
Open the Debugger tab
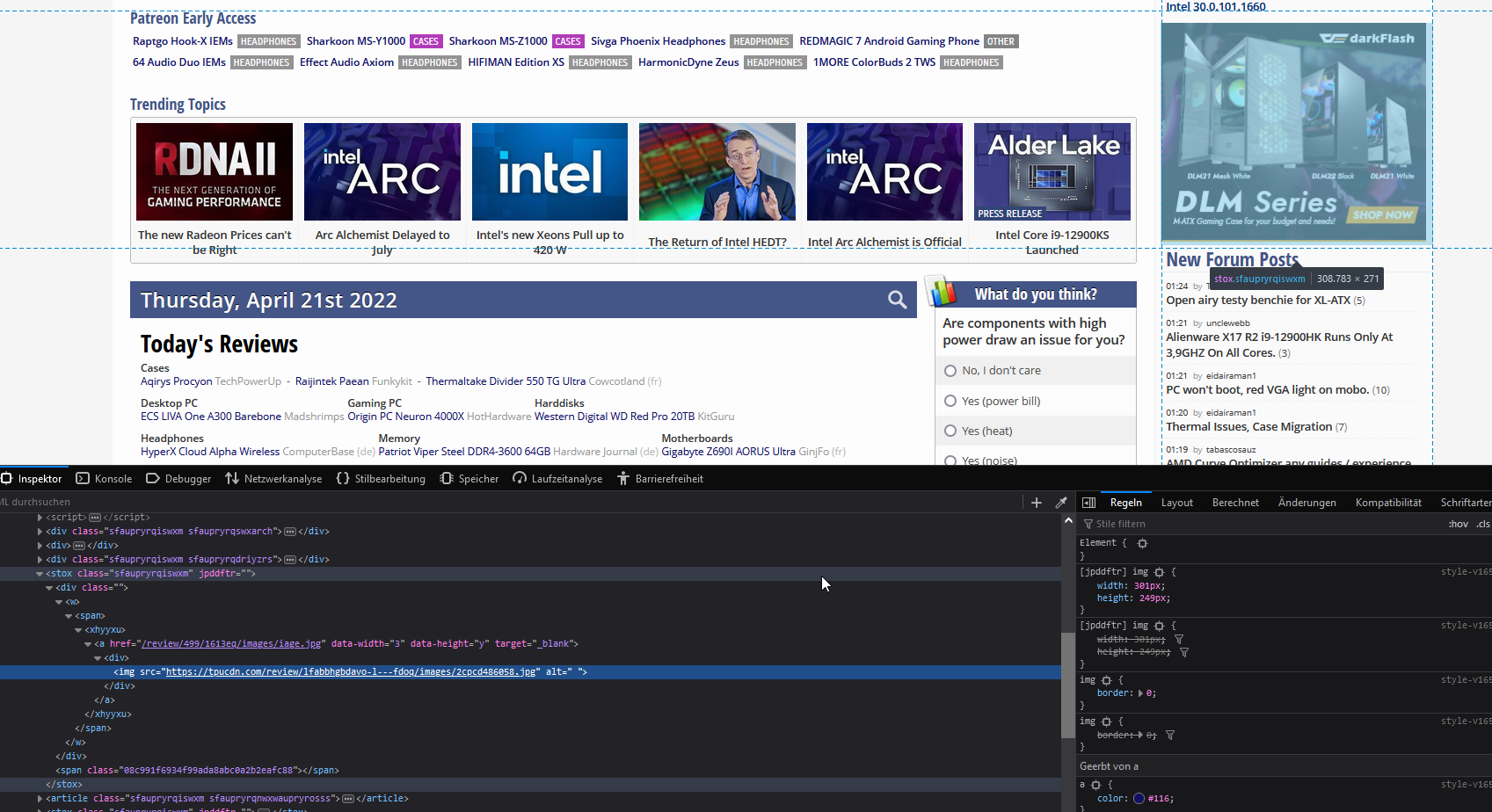178,478
